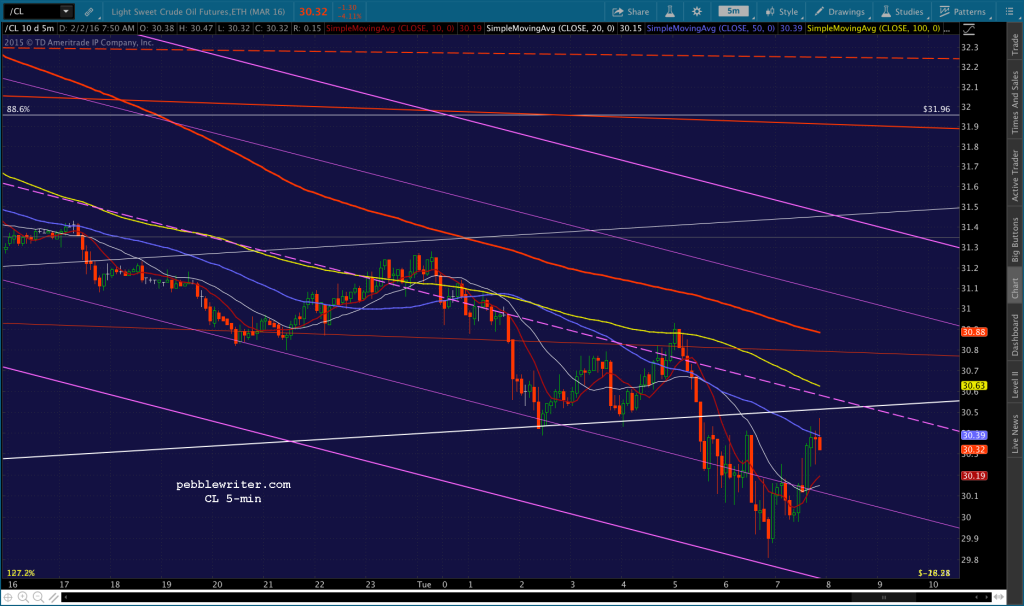Click the zoom-out magnifier icon

[38, 597]
